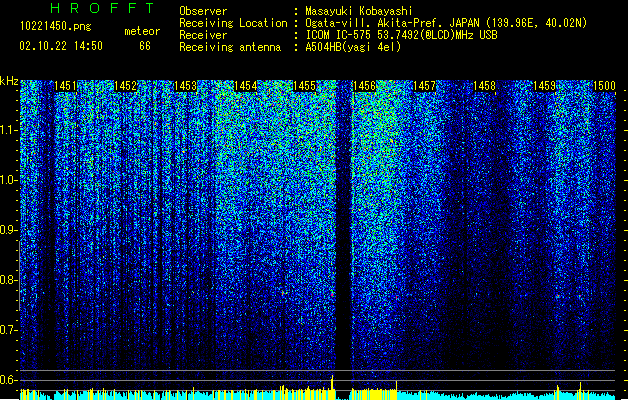Click the Receiving antenna label
This screenshot has width=629, height=400.
pyautogui.click(x=230, y=47)
